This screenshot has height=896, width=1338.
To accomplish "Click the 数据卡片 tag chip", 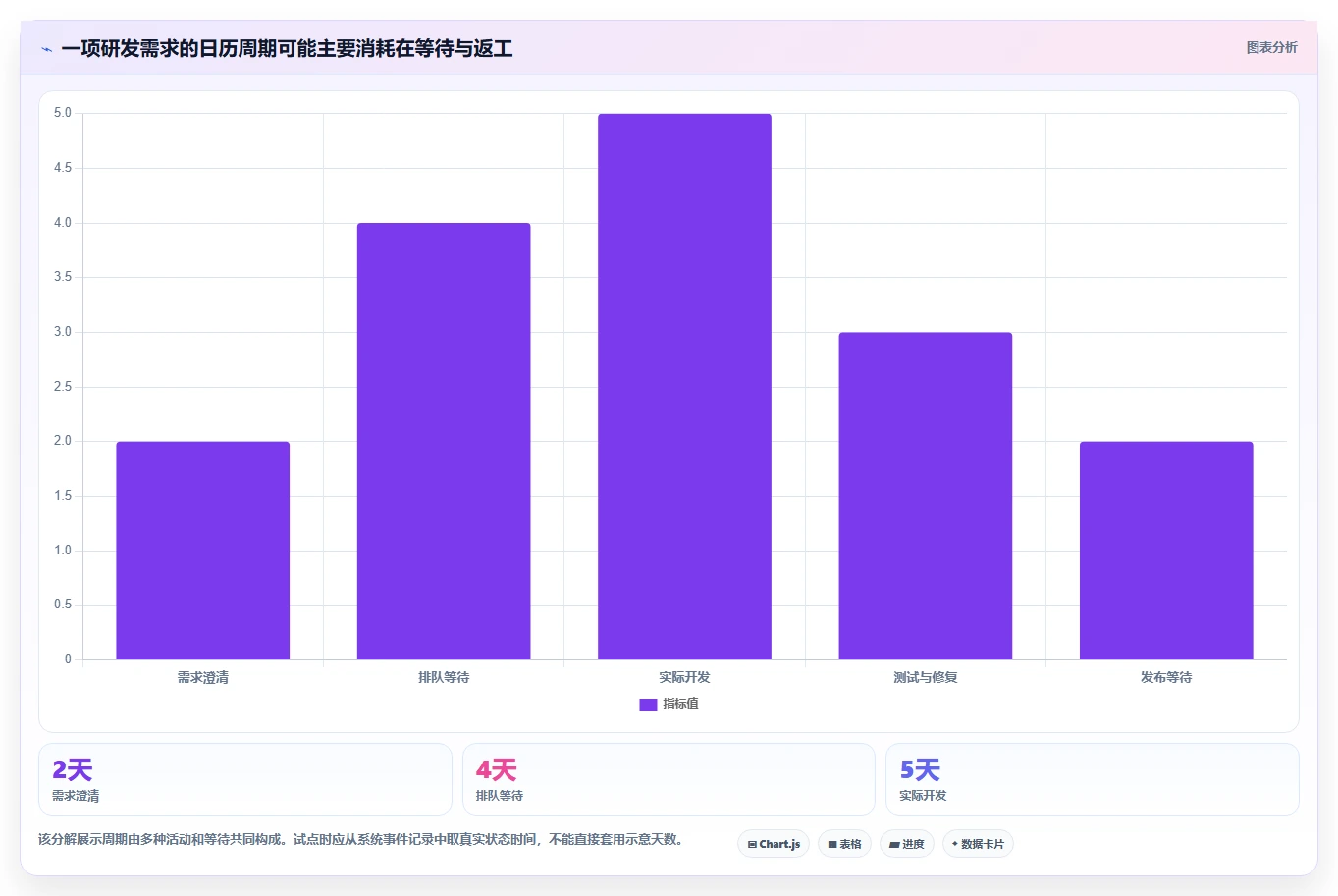I will (x=978, y=844).
